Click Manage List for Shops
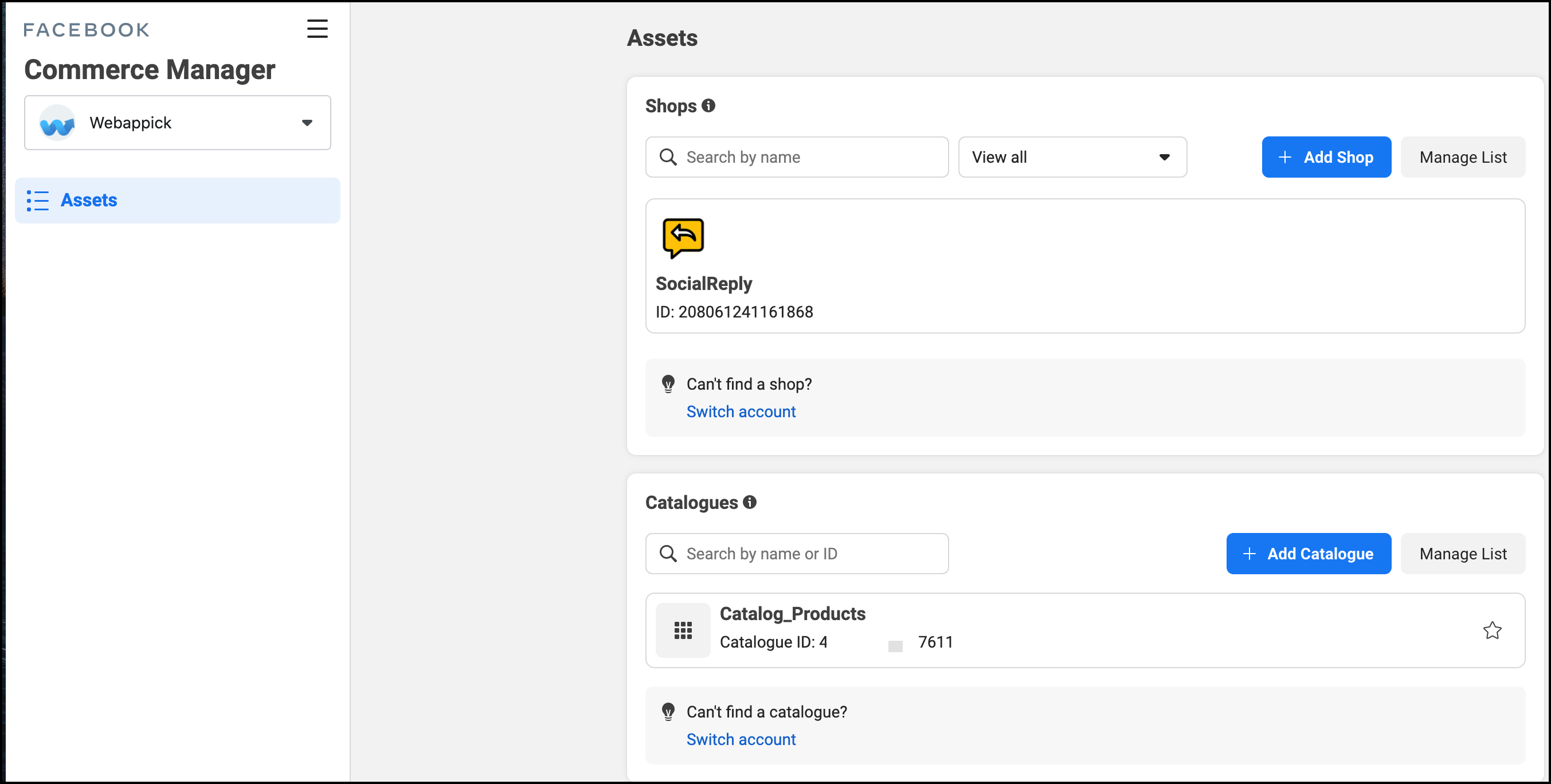1551x784 pixels. pyautogui.click(x=1463, y=157)
